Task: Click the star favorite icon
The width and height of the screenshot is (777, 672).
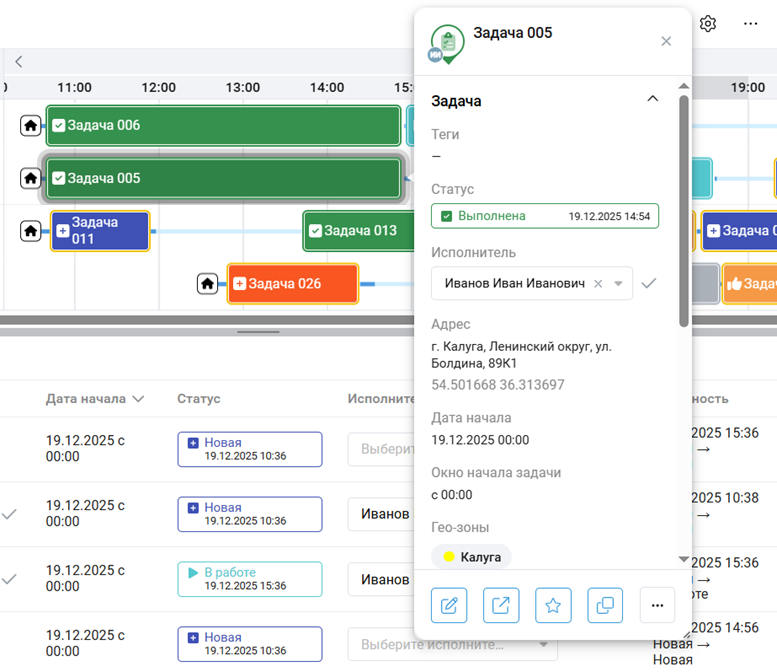Action: click(x=553, y=605)
